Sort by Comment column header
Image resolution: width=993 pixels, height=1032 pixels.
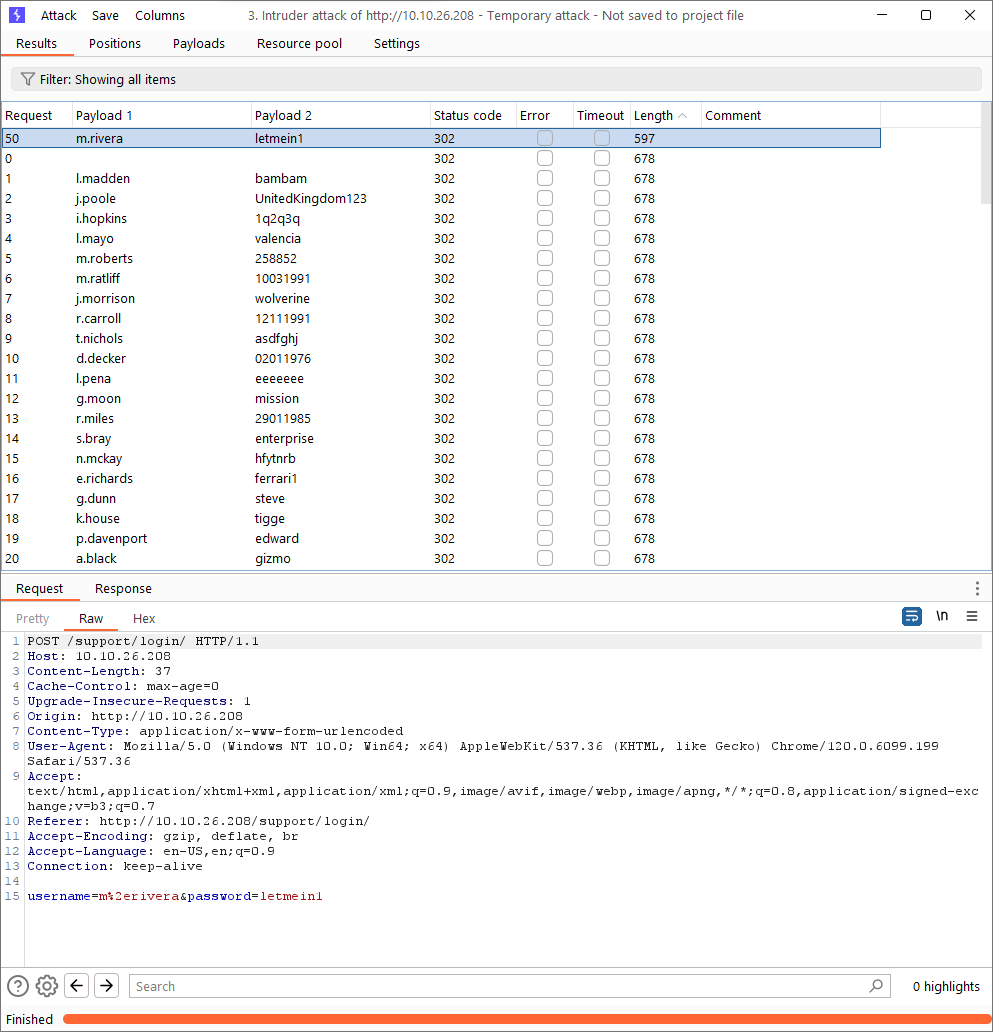click(x=791, y=116)
